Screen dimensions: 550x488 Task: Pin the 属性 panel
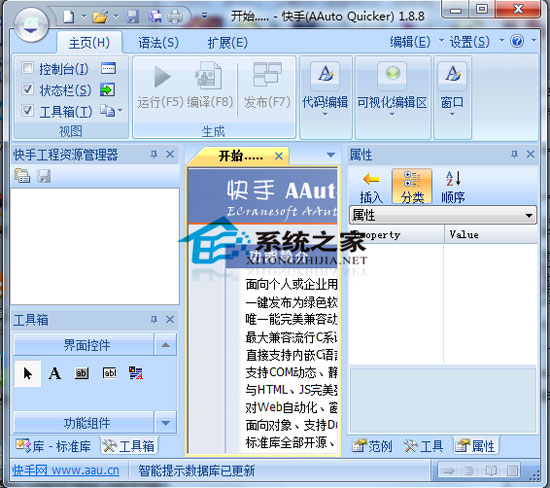514,154
